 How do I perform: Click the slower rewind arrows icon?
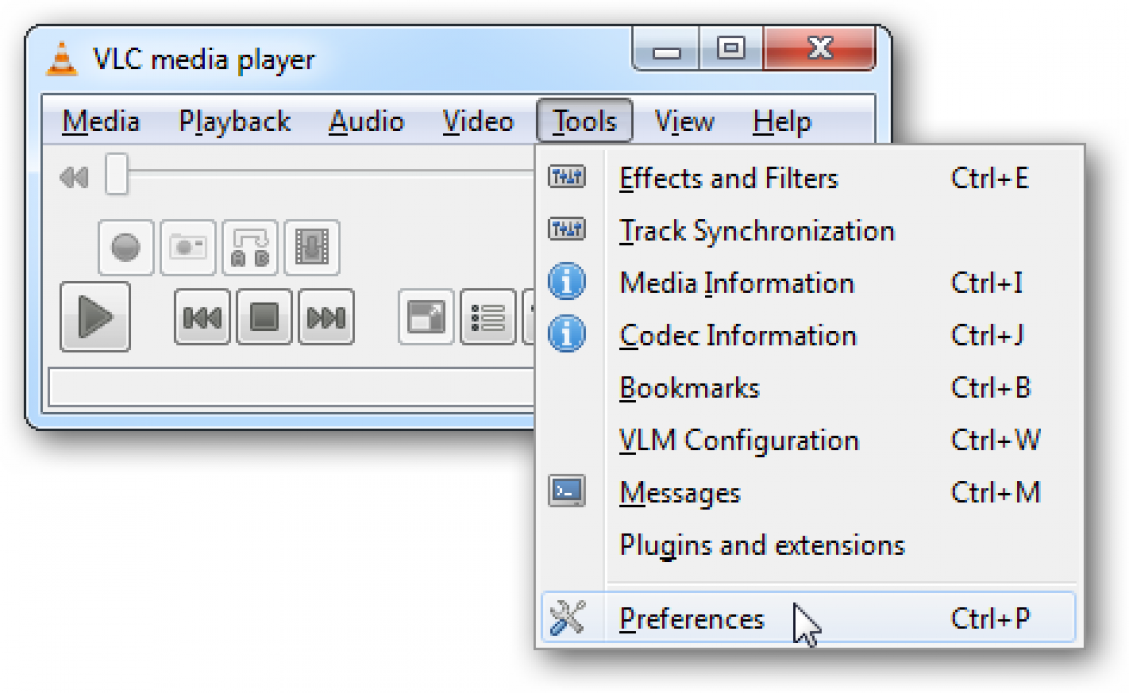73,176
